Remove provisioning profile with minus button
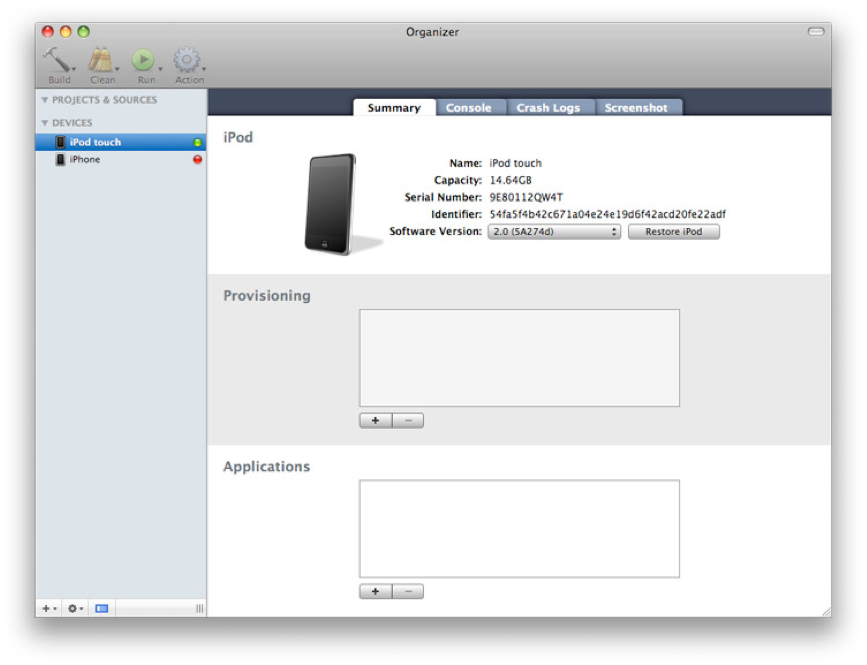 pyautogui.click(x=408, y=421)
